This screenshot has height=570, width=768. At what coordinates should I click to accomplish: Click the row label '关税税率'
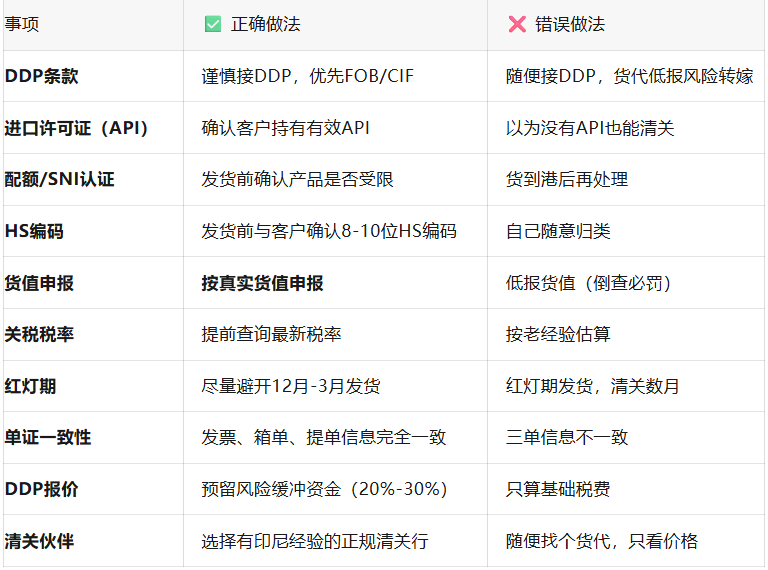pos(39,334)
